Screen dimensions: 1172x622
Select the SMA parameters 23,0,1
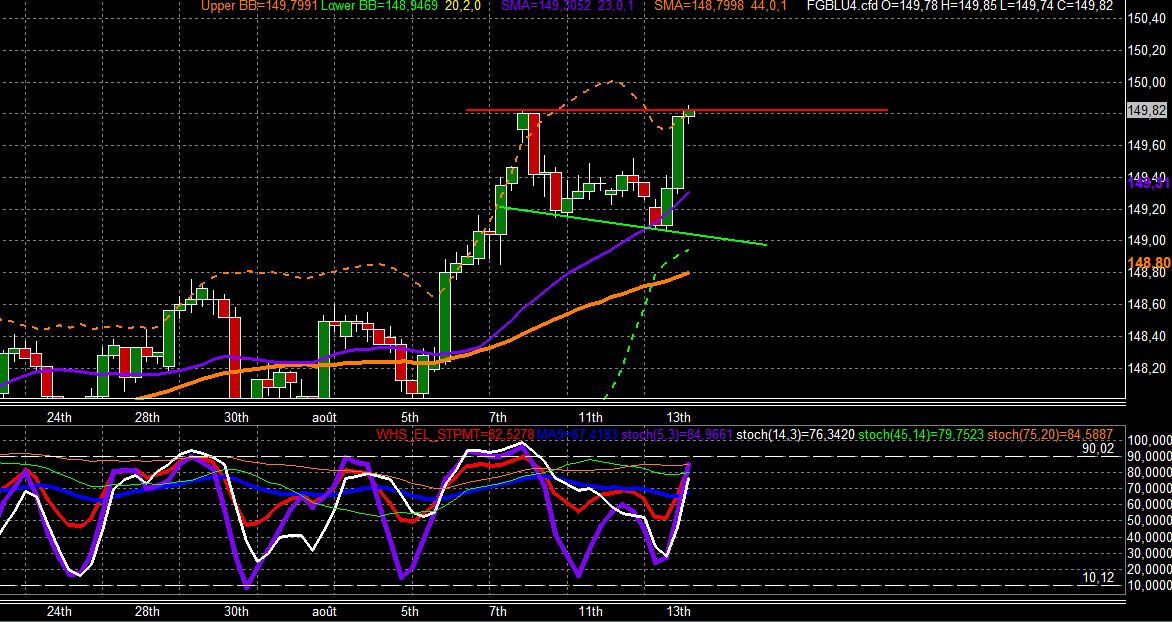[x=614, y=6]
